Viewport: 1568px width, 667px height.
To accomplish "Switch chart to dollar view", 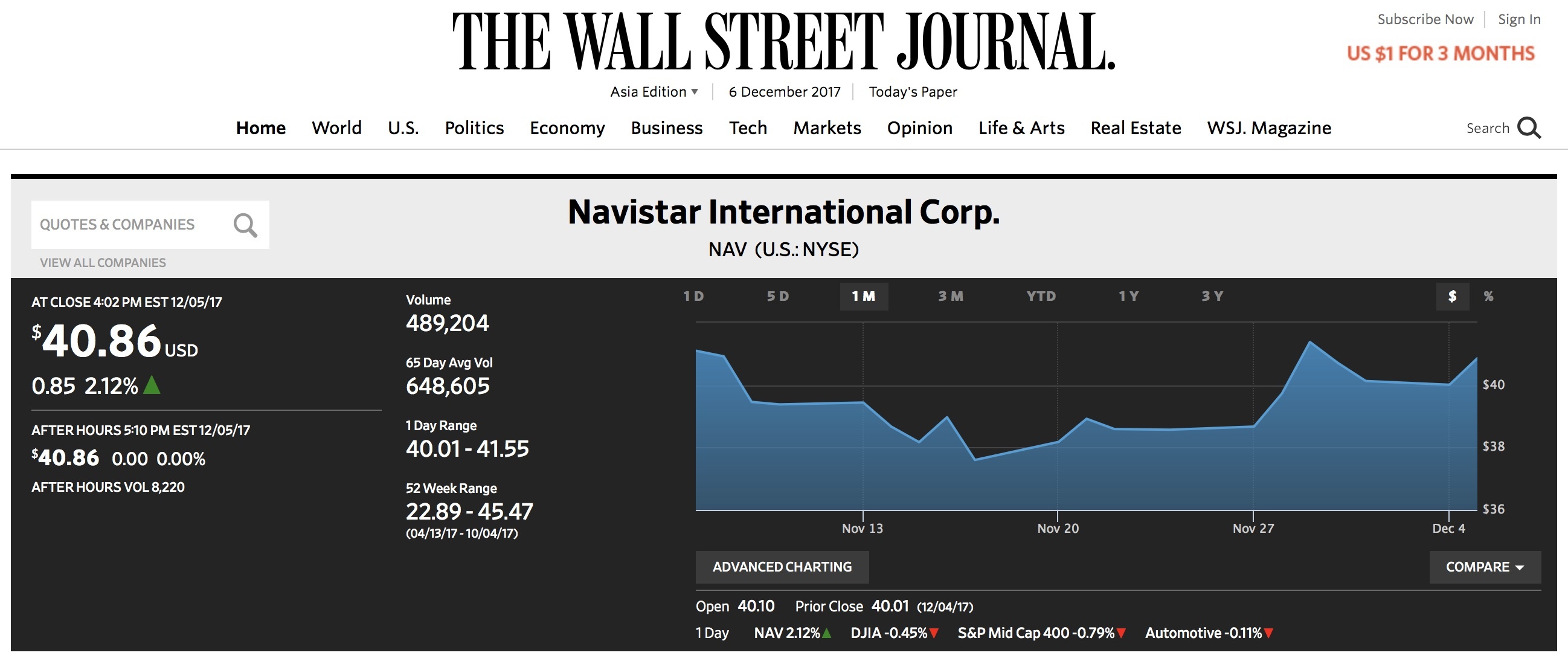I will (x=1453, y=297).
